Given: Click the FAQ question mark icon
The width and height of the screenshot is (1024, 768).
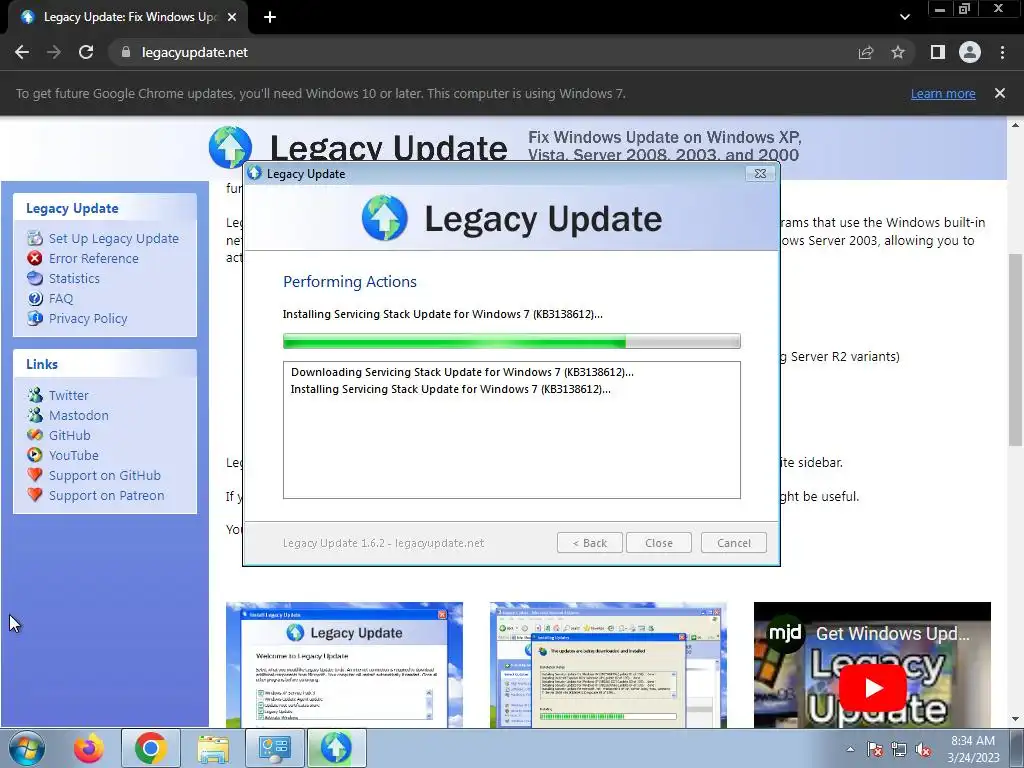Looking at the screenshot, I should [x=35, y=298].
